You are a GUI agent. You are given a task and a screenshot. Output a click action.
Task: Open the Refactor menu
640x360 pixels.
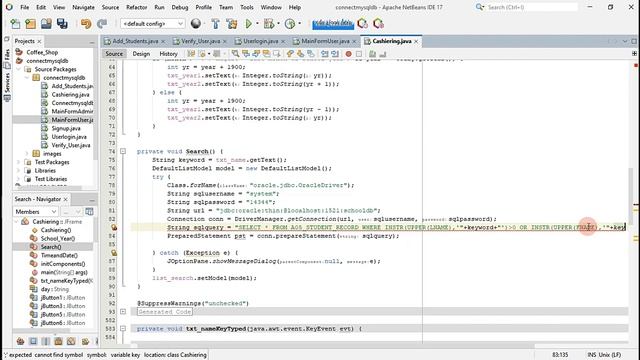pyautogui.click(x=136, y=7)
